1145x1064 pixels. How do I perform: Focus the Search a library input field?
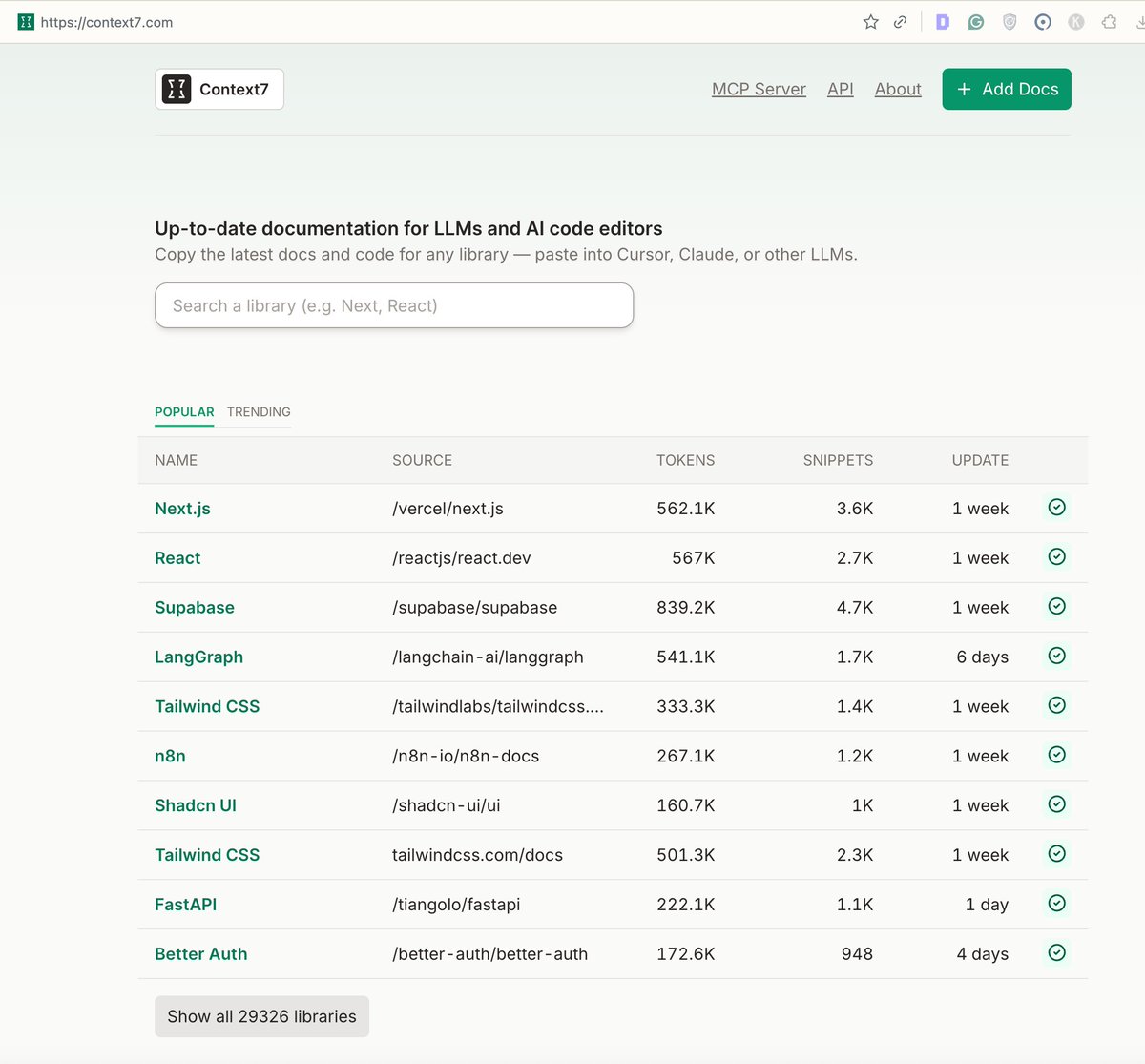point(394,305)
